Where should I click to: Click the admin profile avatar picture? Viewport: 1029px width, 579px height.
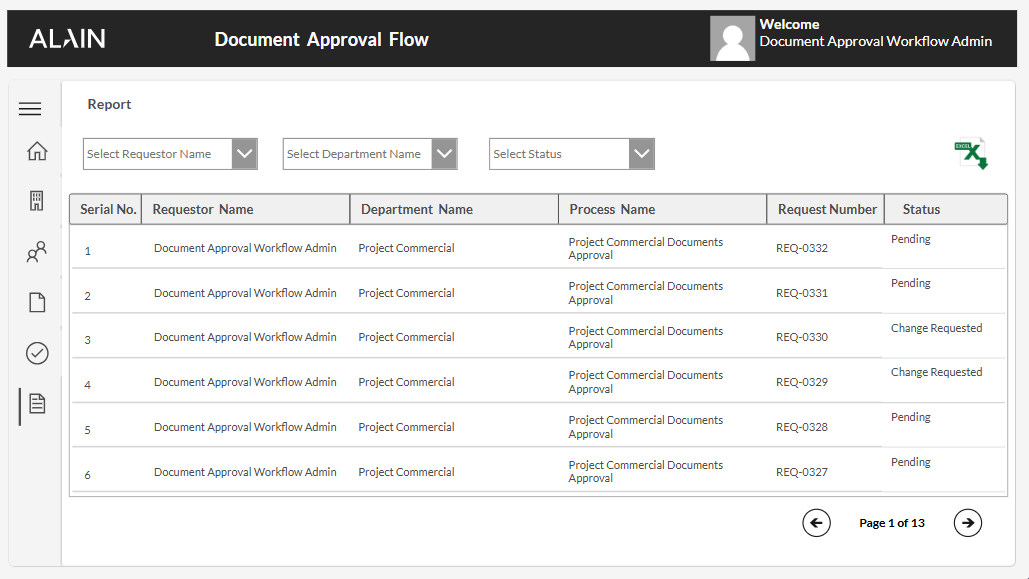click(732, 38)
